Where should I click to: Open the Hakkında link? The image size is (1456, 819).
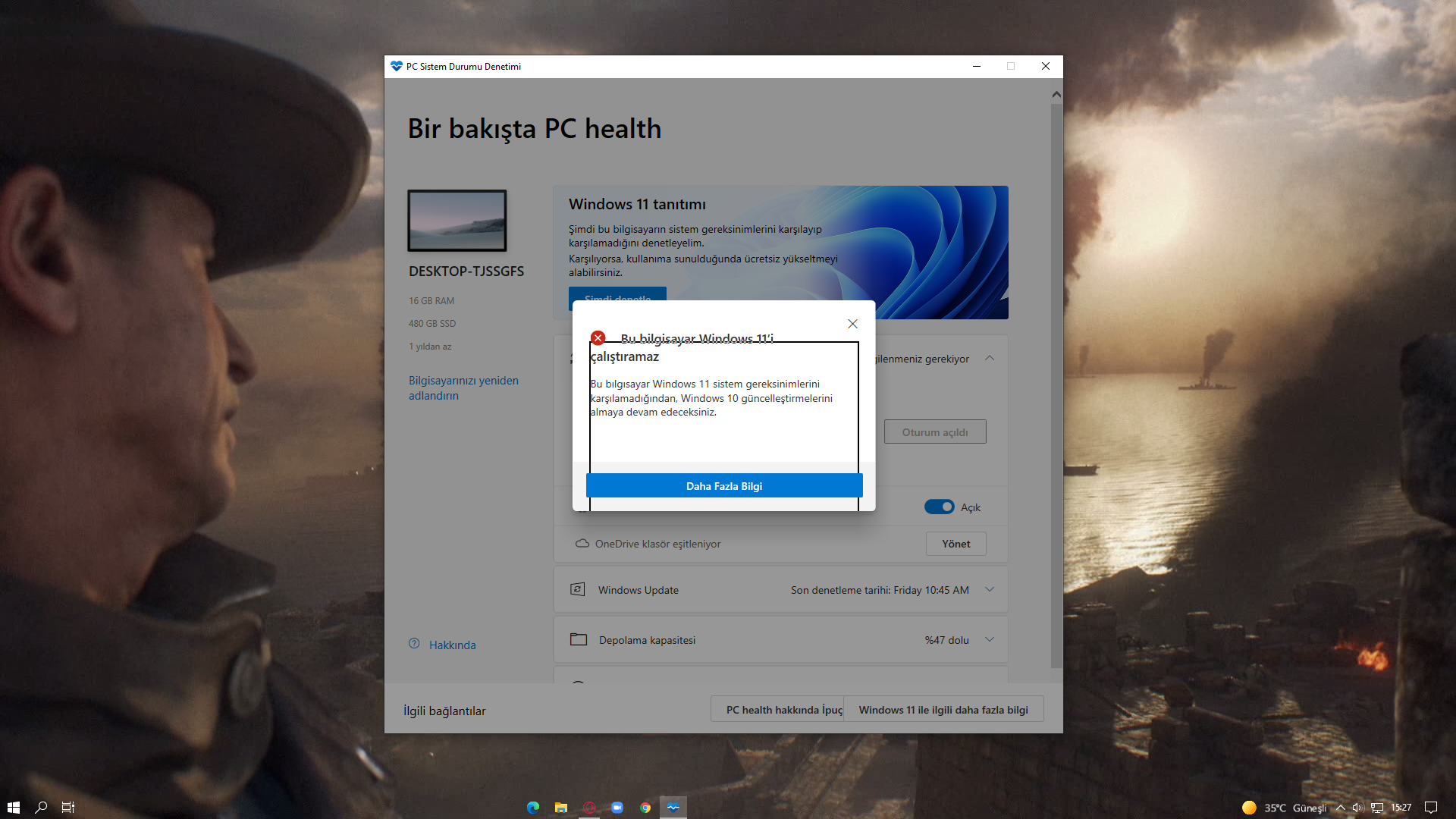point(452,645)
